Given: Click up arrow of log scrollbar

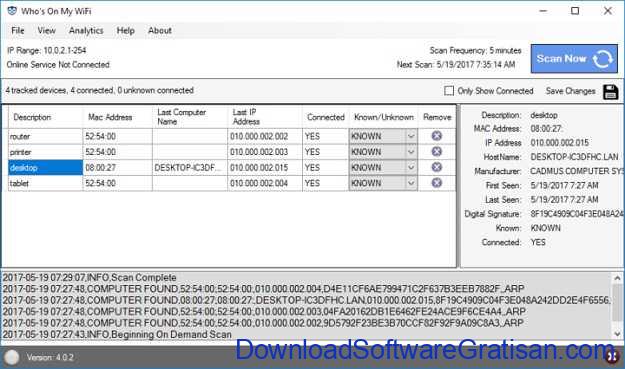Looking at the screenshot, I should tap(617, 278).
